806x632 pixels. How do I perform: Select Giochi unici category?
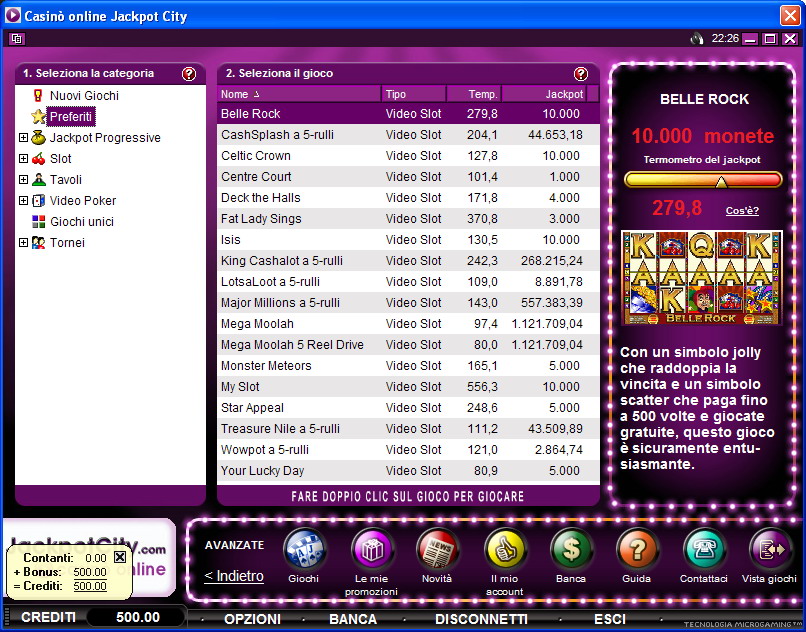point(82,222)
